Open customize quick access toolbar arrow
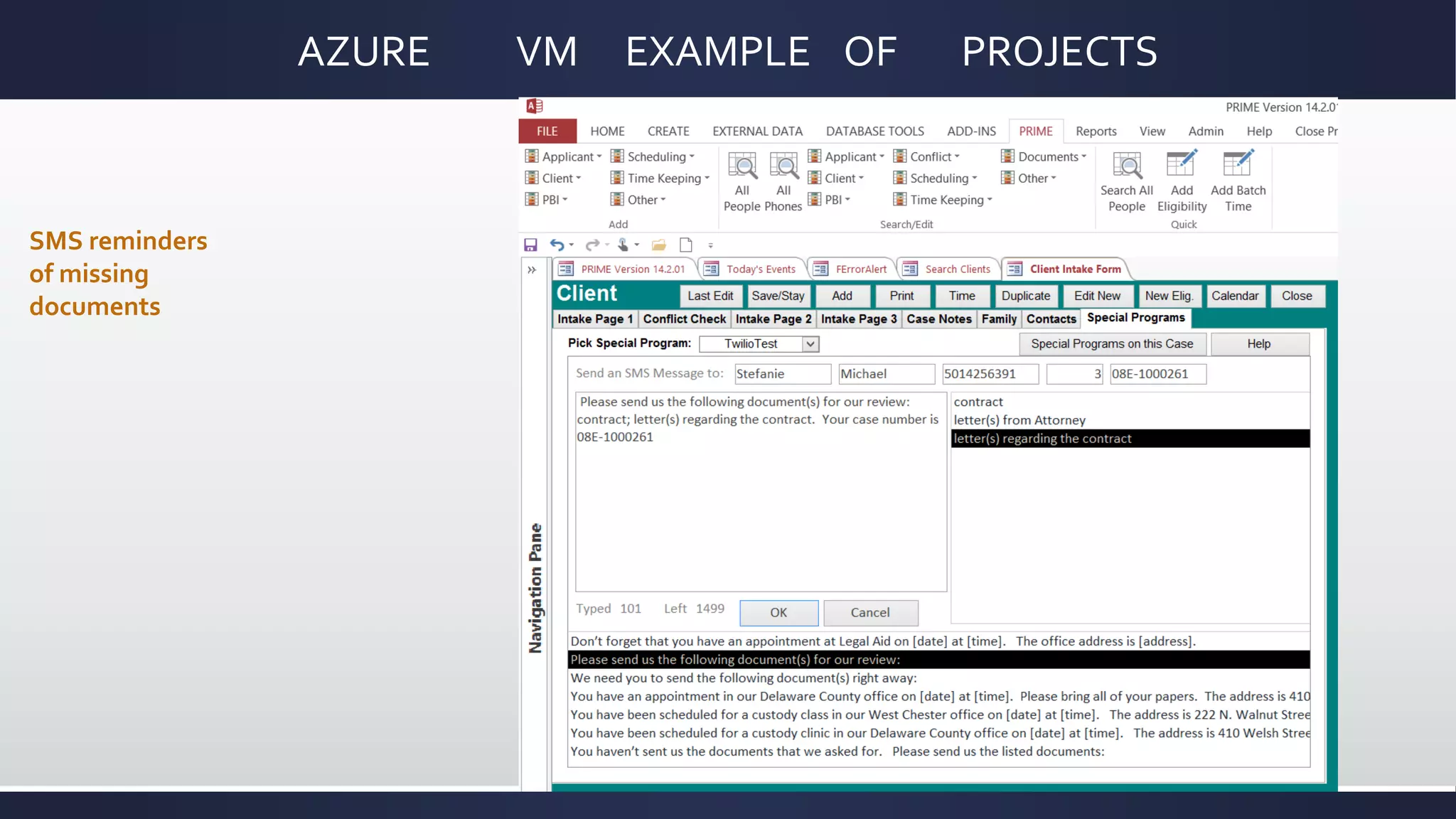Image resolution: width=1456 pixels, height=819 pixels. pos(710,245)
